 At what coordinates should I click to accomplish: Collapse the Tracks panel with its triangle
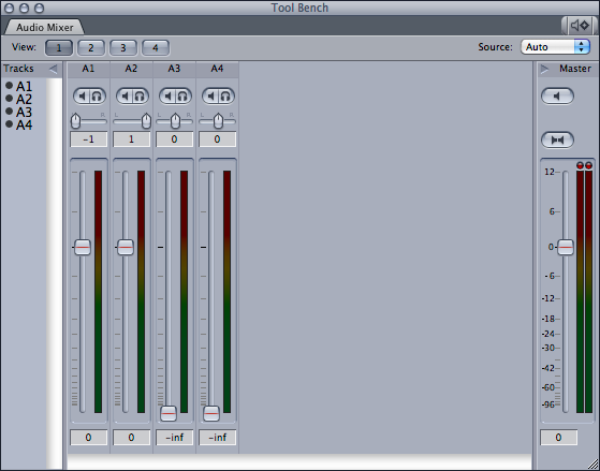[53, 69]
